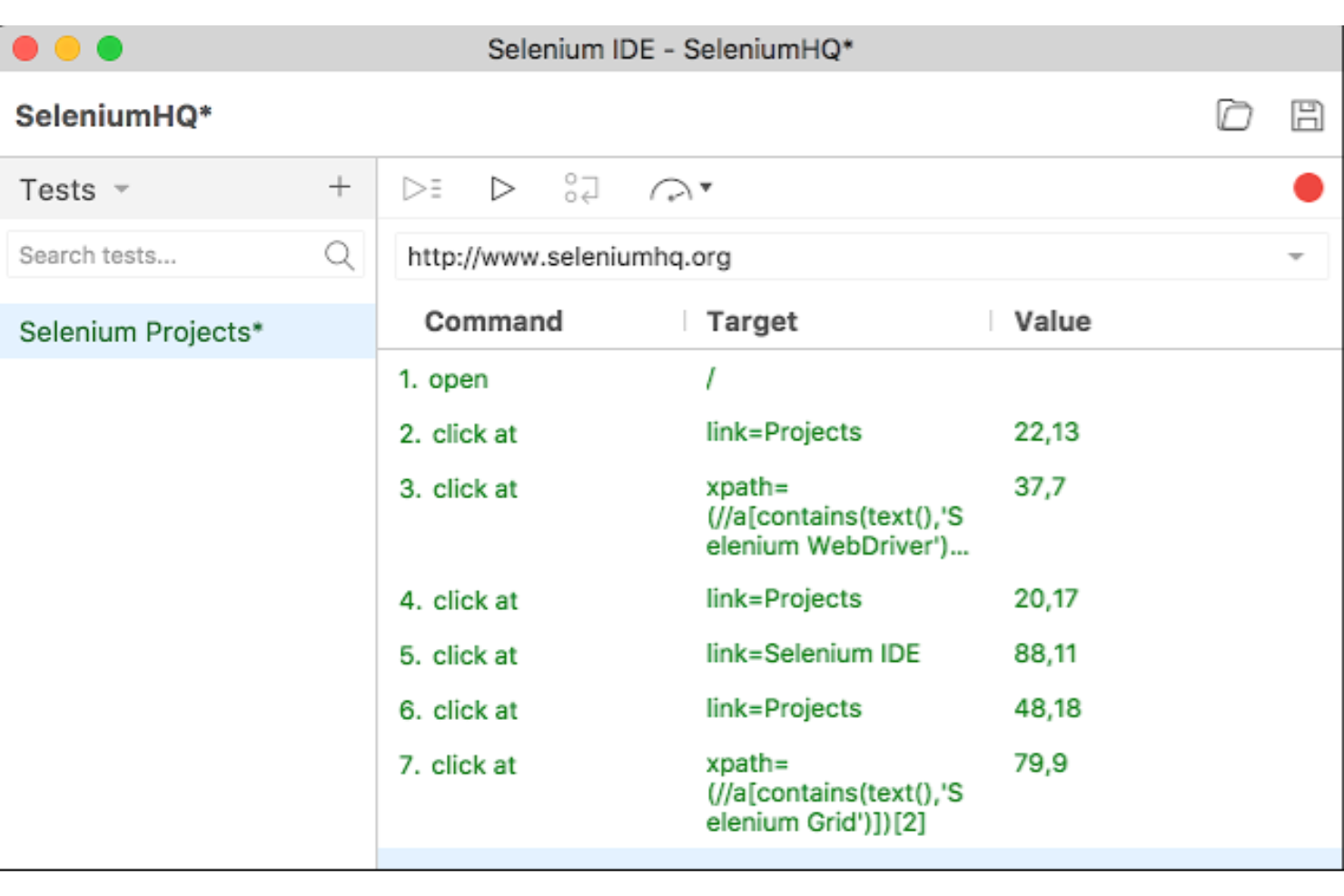Click the green traffic light to zoom the window
Screen dimensions: 1344x896
pos(110,47)
